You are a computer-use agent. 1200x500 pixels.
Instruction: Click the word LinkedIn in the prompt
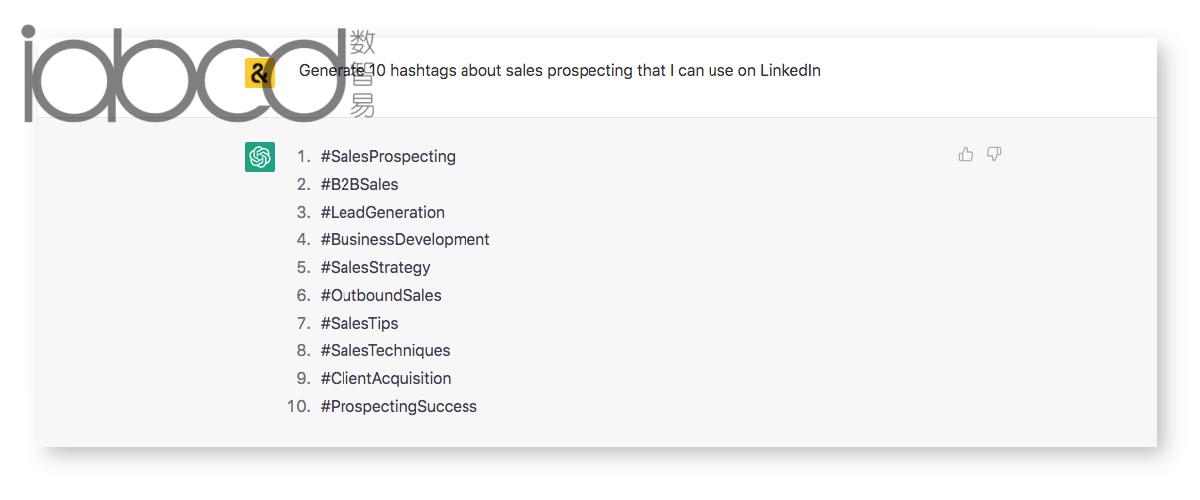790,71
